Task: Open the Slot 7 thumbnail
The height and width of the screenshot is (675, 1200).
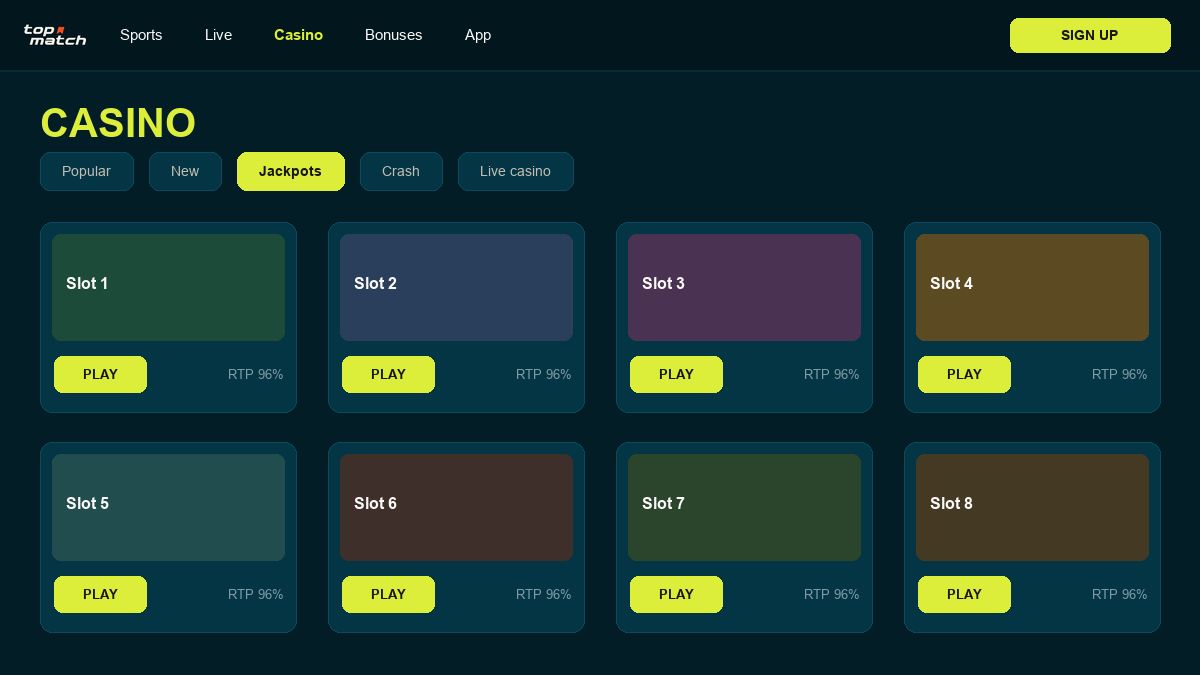Action: click(x=744, y=507)
